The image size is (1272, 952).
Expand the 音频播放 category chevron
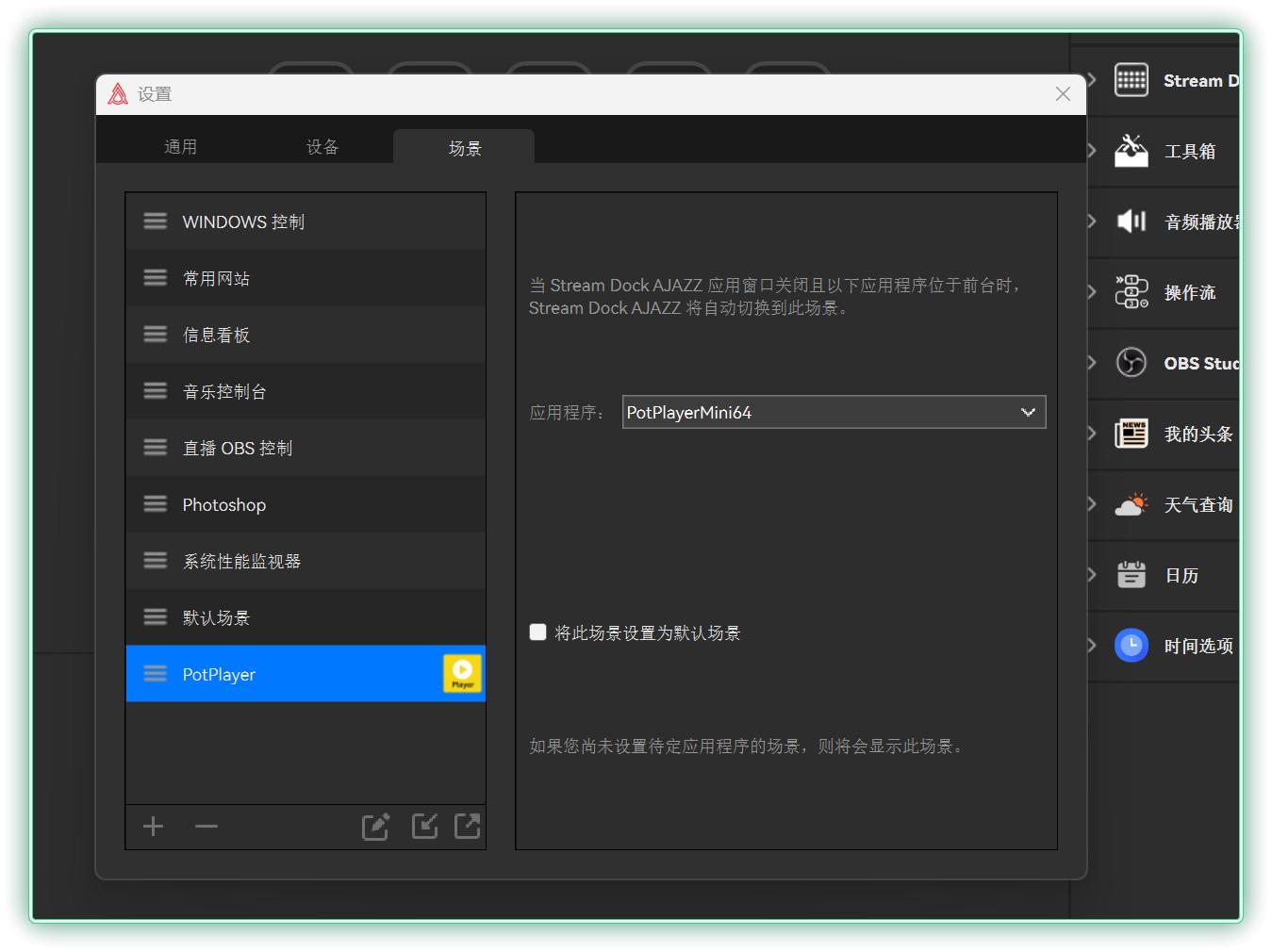(x=1092, y=222)
